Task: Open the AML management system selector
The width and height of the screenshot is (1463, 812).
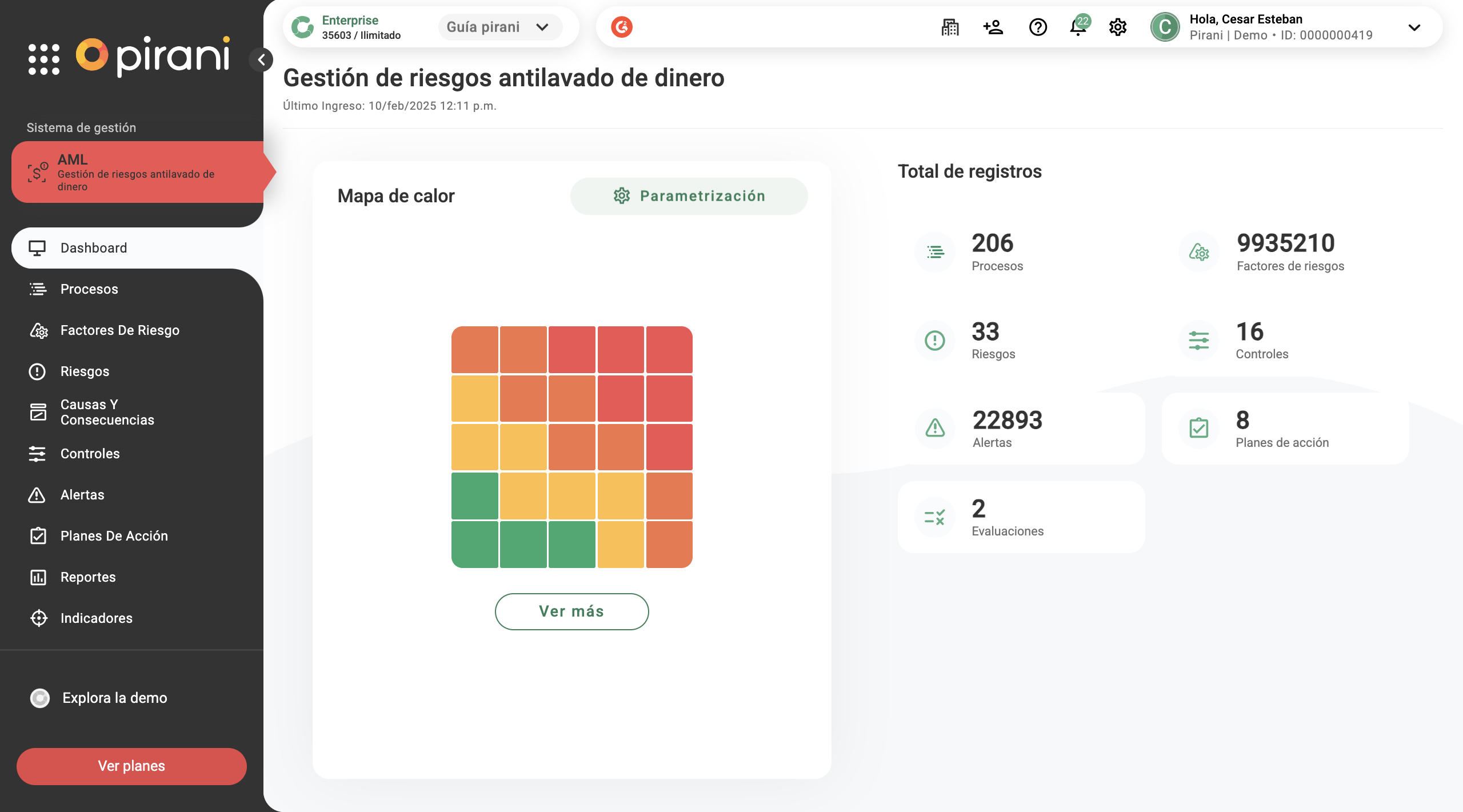Action: pos(137,172)
